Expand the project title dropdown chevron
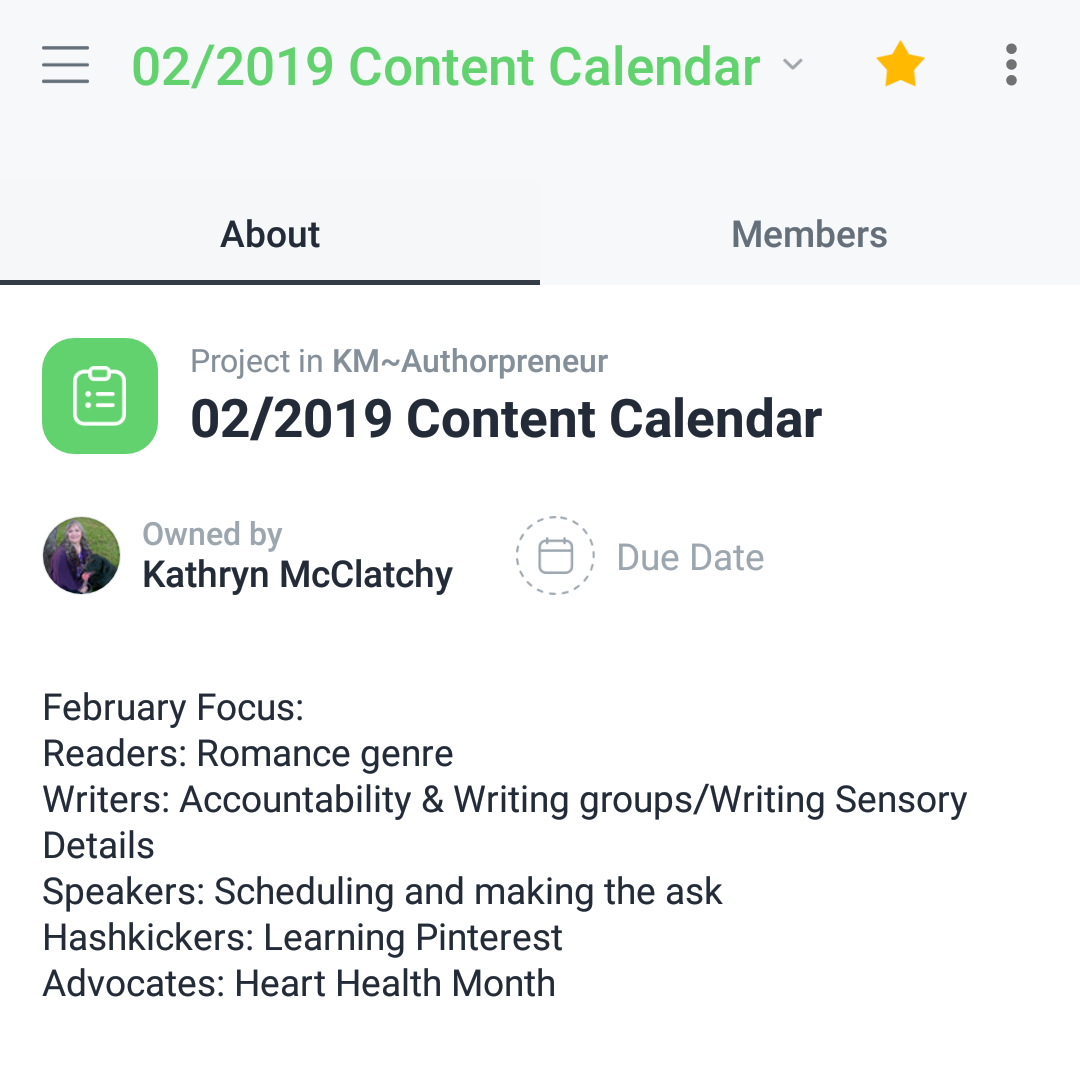The width and height of the screenshot is (1080, 1080). pyautogui.click(x=793, y=65)
